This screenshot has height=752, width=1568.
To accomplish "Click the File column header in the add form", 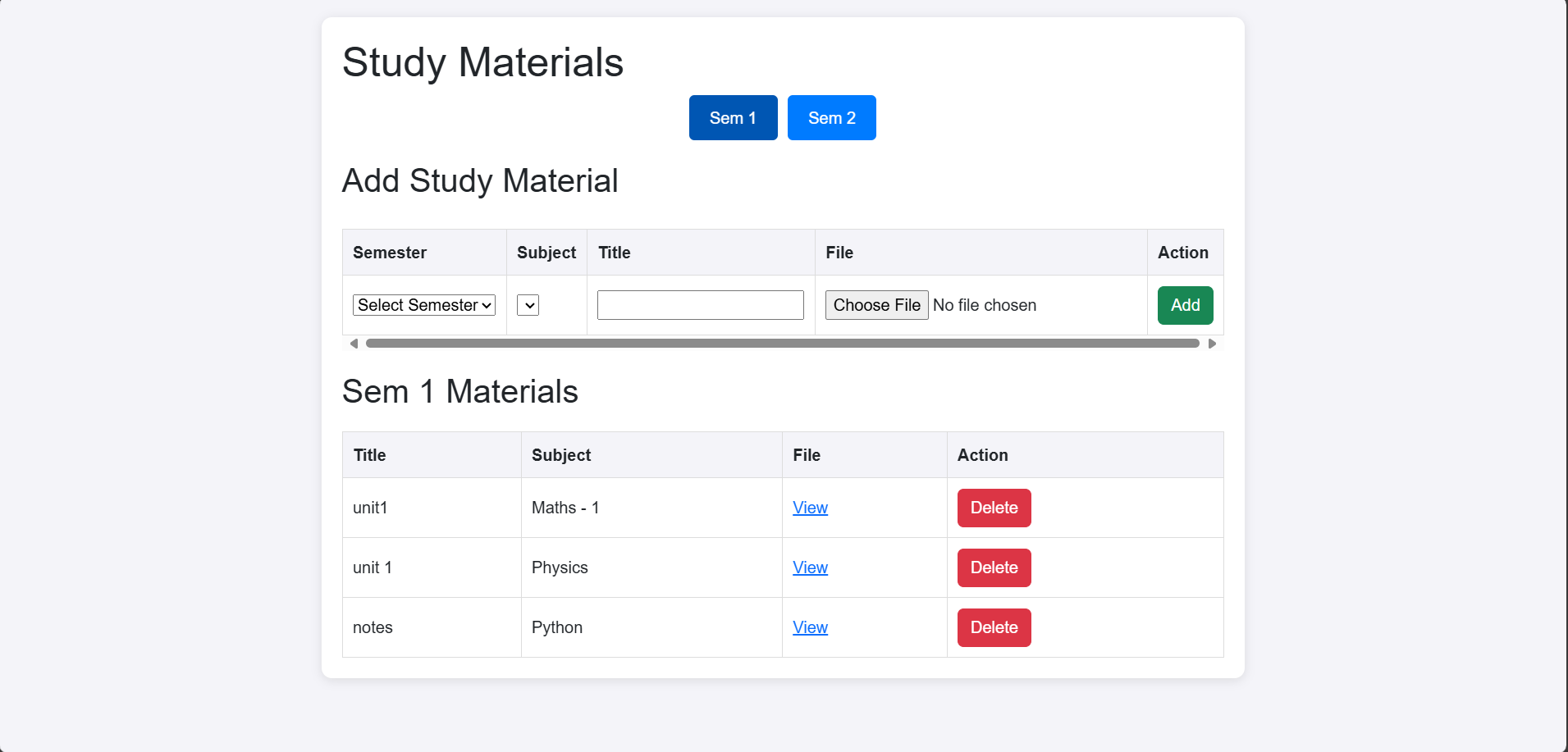I will [x=839, y=252].
